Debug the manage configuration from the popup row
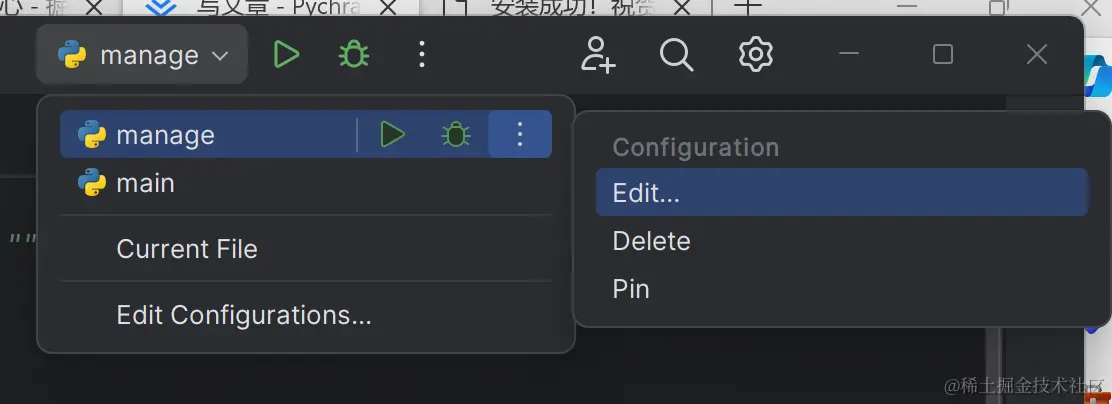 pyautogui.click(x=456, y=134)
